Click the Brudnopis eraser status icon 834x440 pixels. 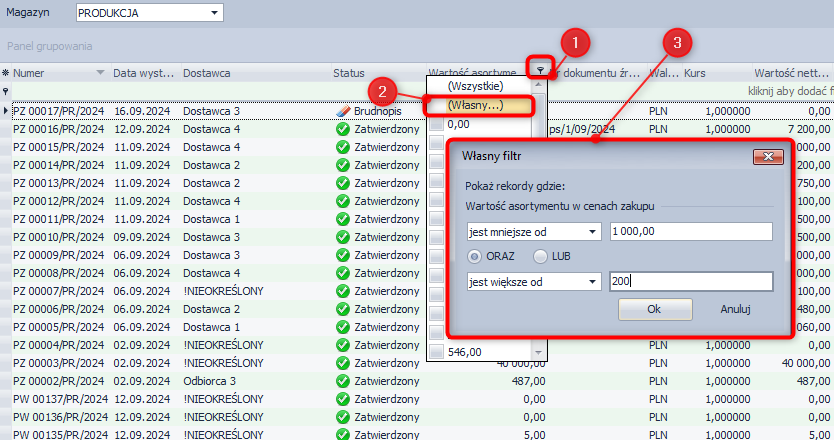(x=345, y=111)
